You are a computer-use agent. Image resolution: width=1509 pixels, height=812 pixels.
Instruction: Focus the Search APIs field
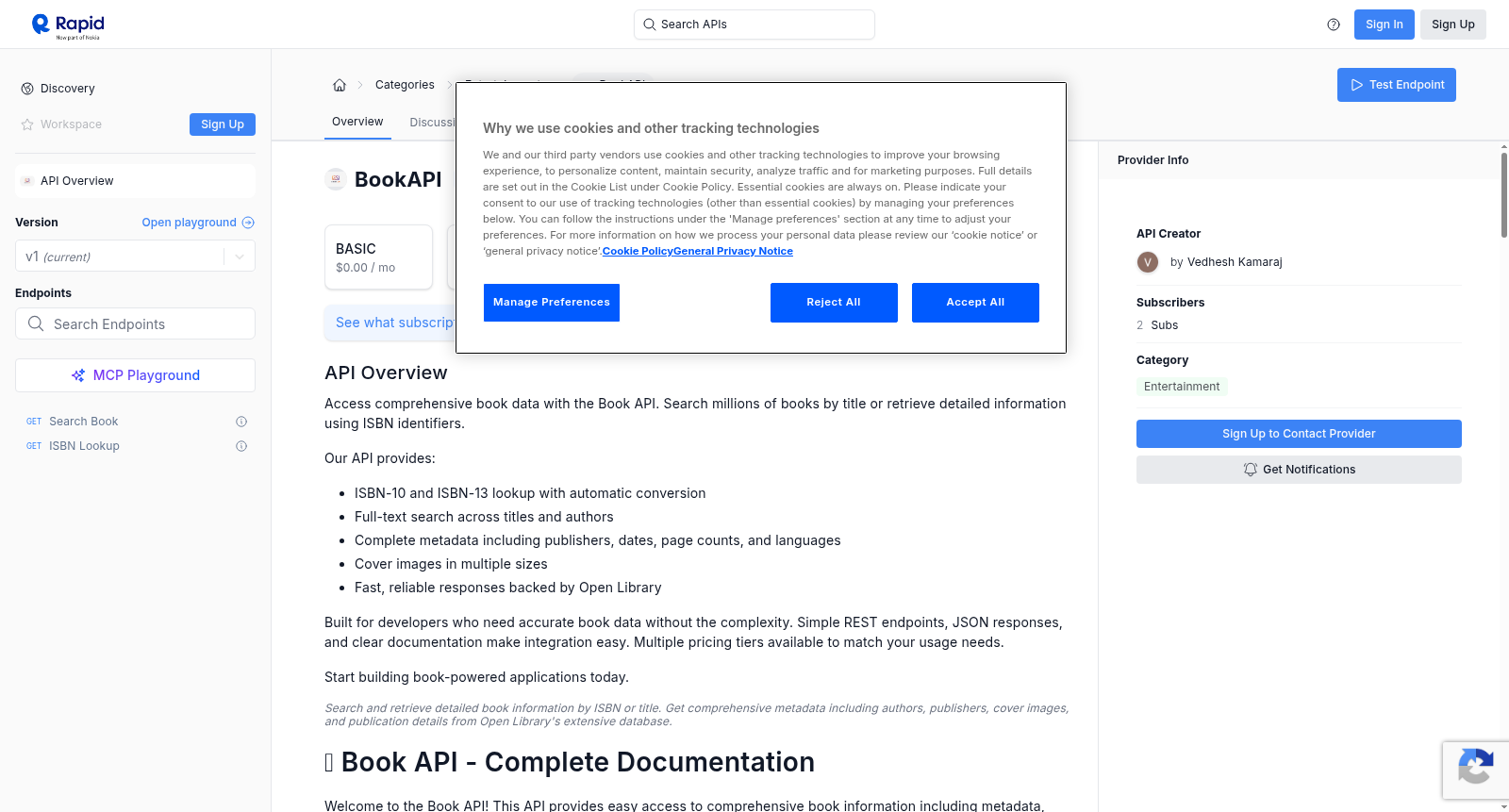point(754,25)
